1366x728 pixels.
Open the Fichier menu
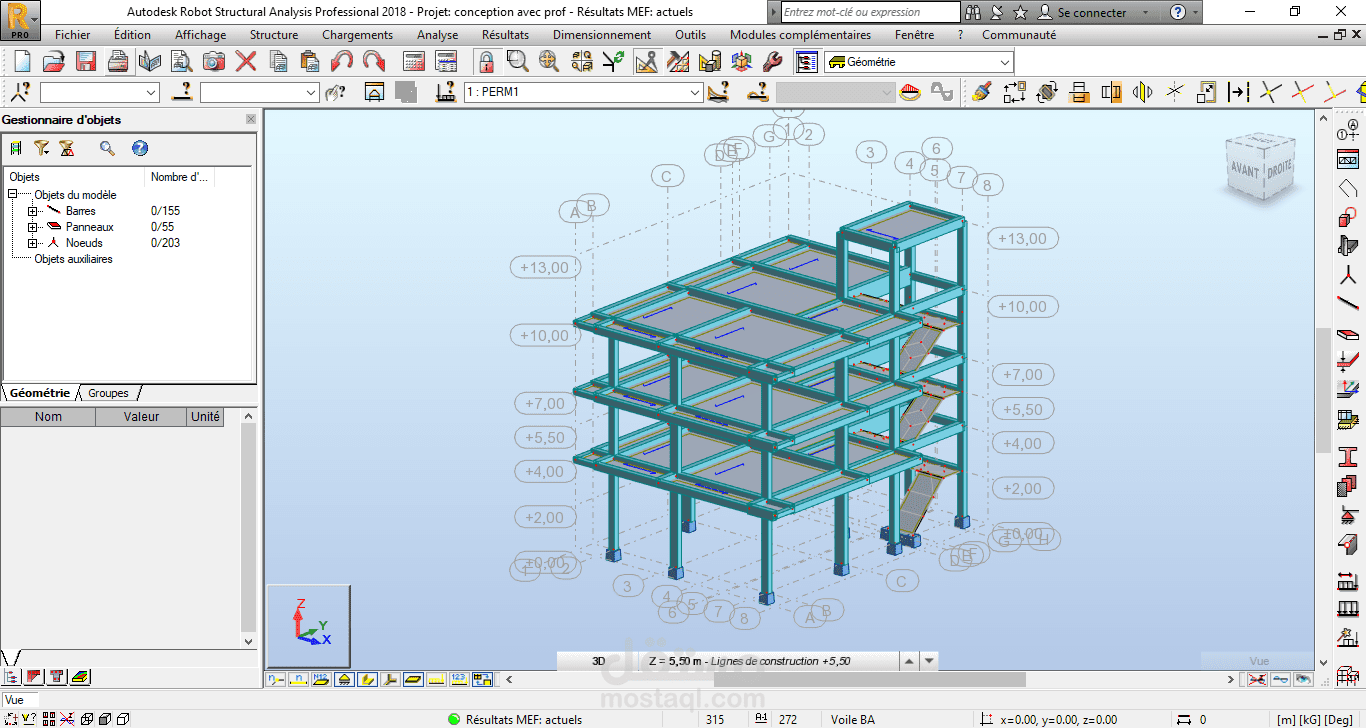click(x=73, y=34)
